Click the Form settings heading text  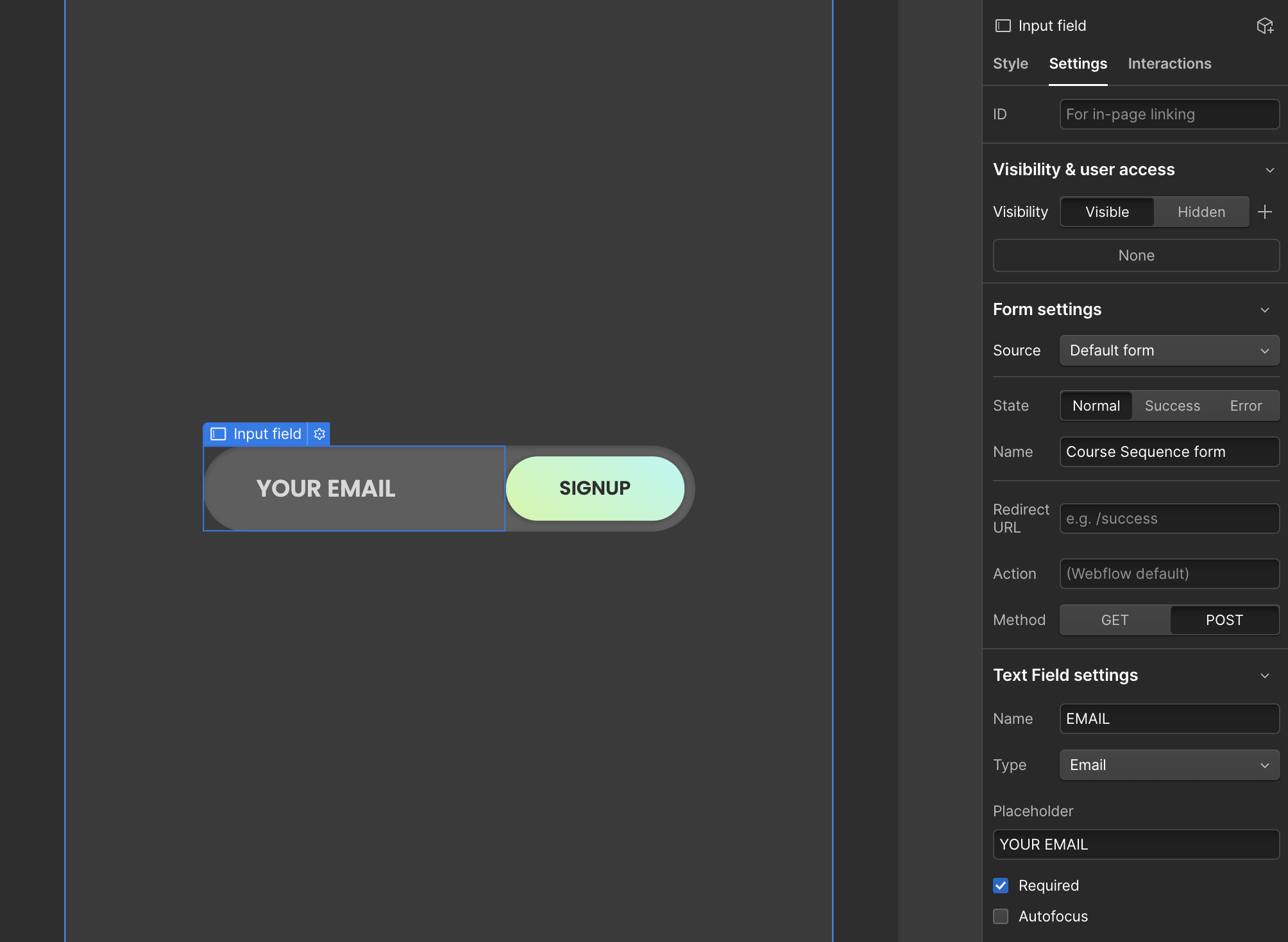1047,309
